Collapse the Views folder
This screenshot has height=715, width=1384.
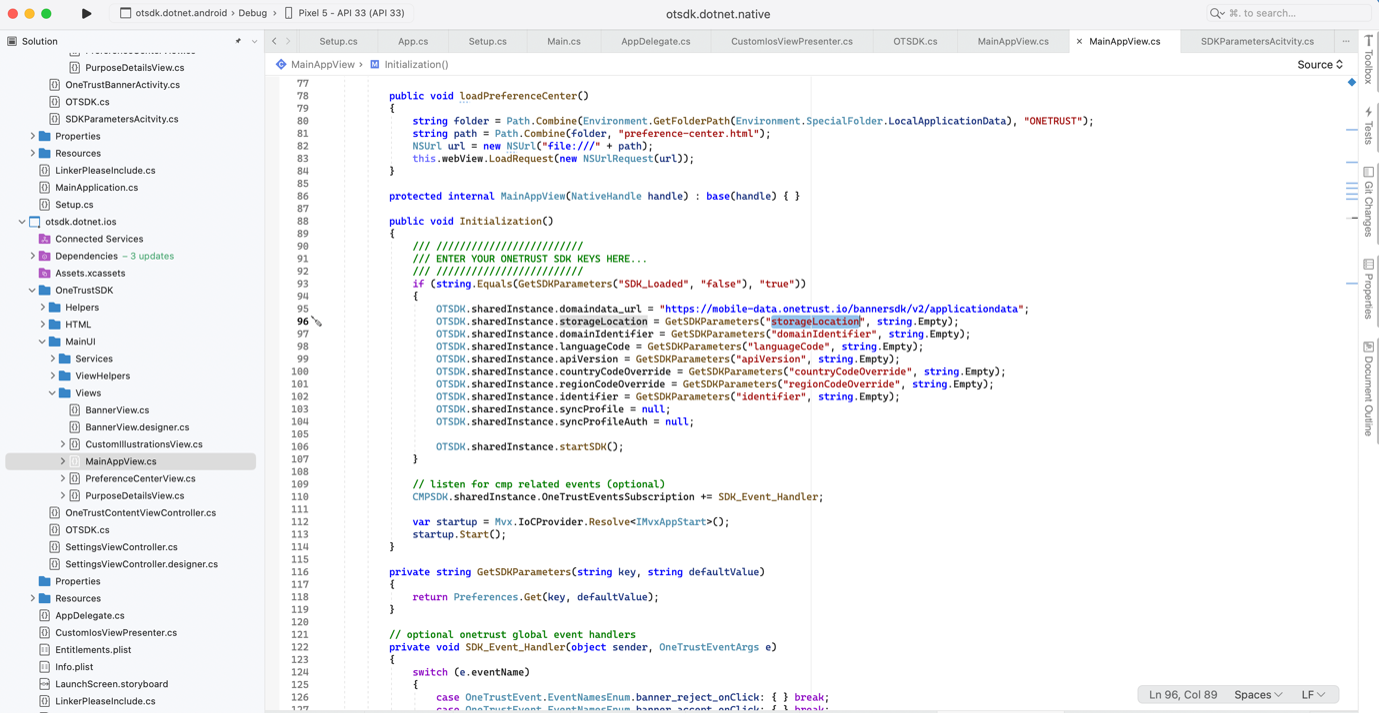point(52,393)
